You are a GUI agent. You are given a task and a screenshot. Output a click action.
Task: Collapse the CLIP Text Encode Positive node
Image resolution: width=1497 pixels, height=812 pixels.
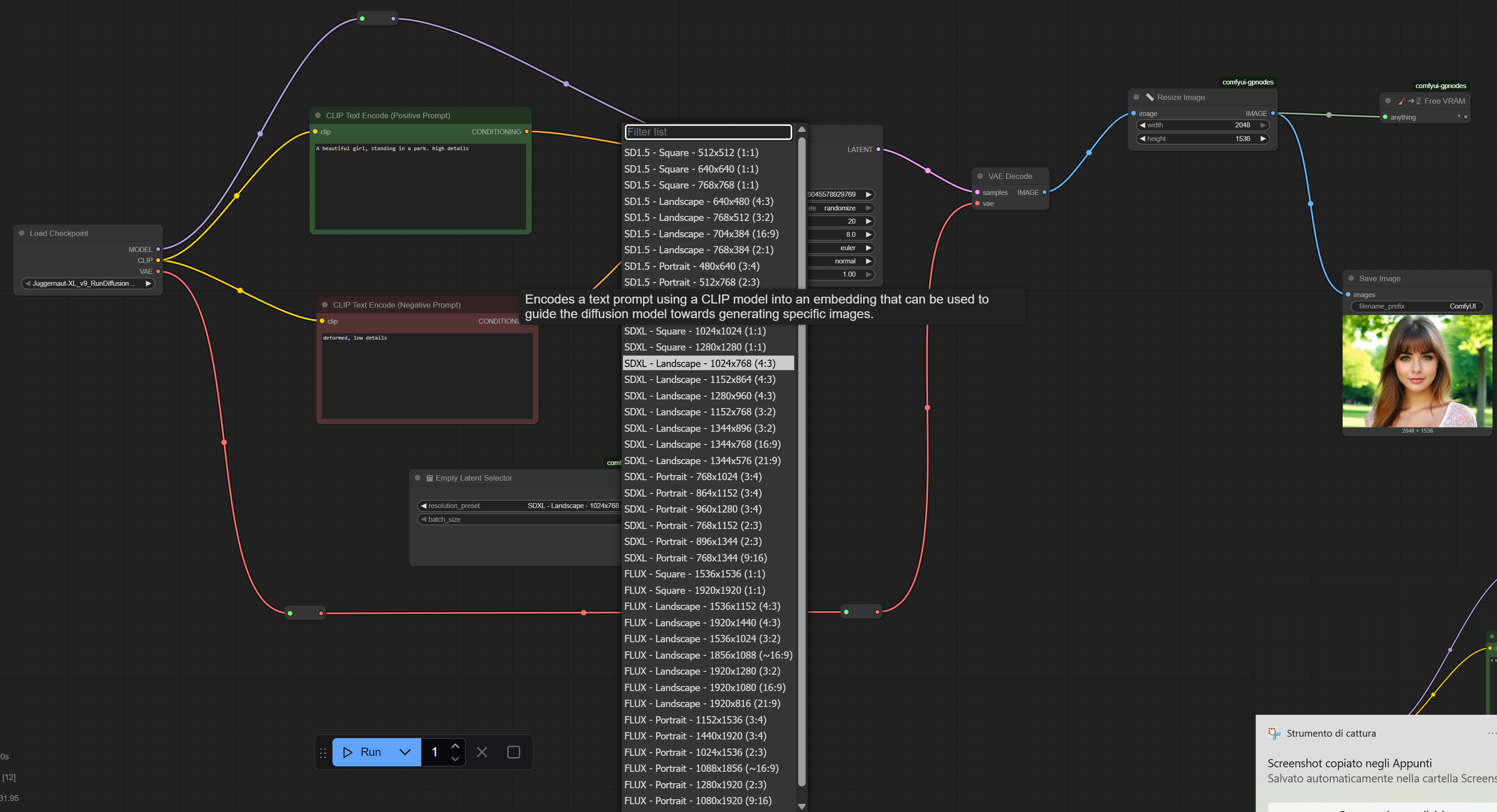[318, 115]
